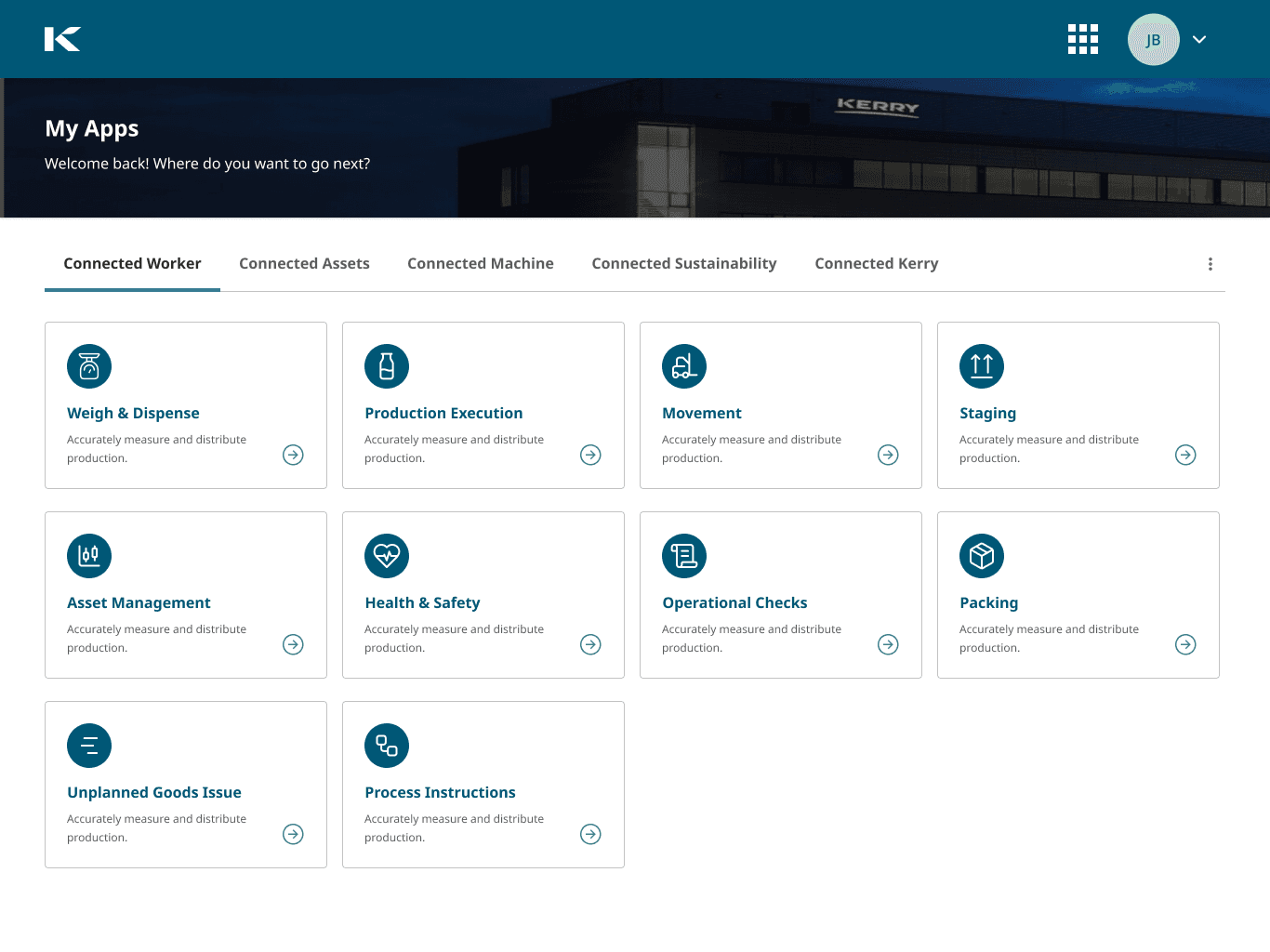Switch to the Connected Machine tab
The height and width of the screenshot is (952, 1270).
[x=481, y=264]
